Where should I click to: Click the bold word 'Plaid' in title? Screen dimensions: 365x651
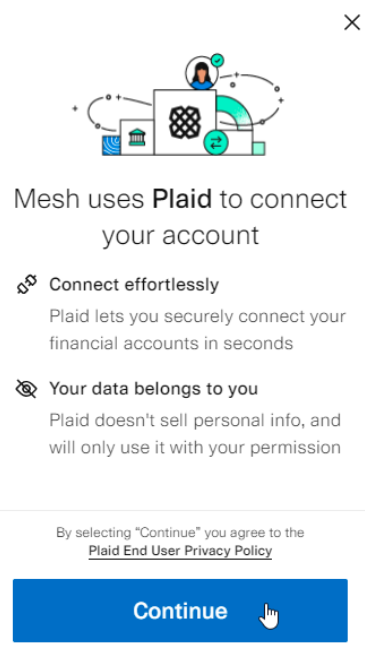pos(182,199)
